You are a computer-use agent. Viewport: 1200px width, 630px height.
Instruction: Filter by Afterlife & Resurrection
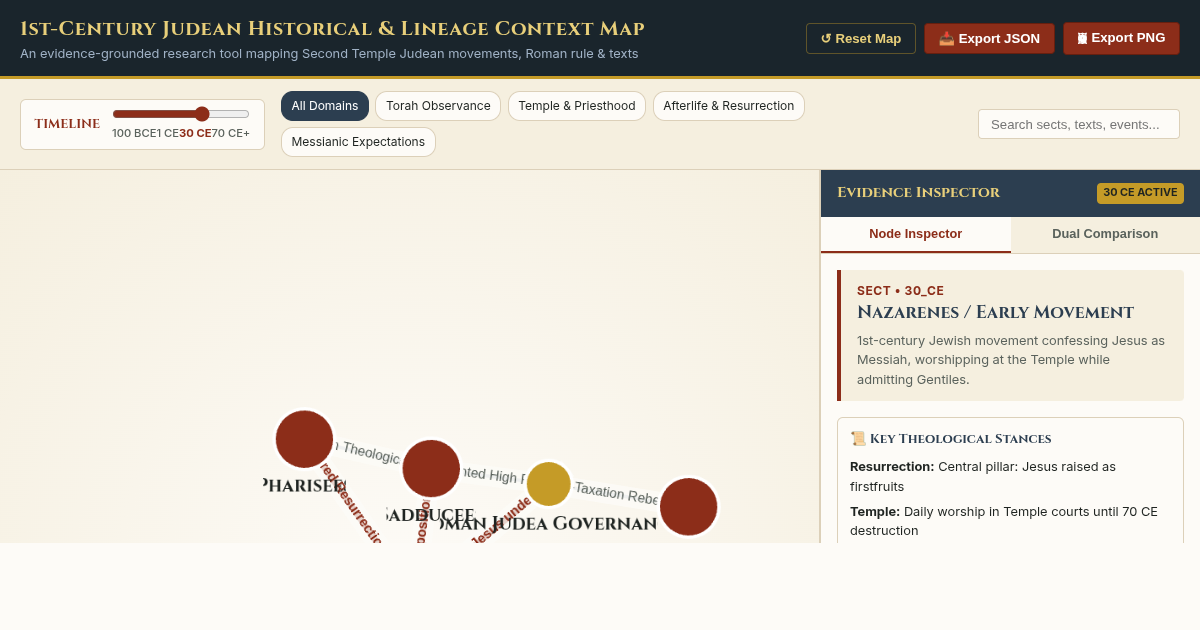click(x=729, y=106)
